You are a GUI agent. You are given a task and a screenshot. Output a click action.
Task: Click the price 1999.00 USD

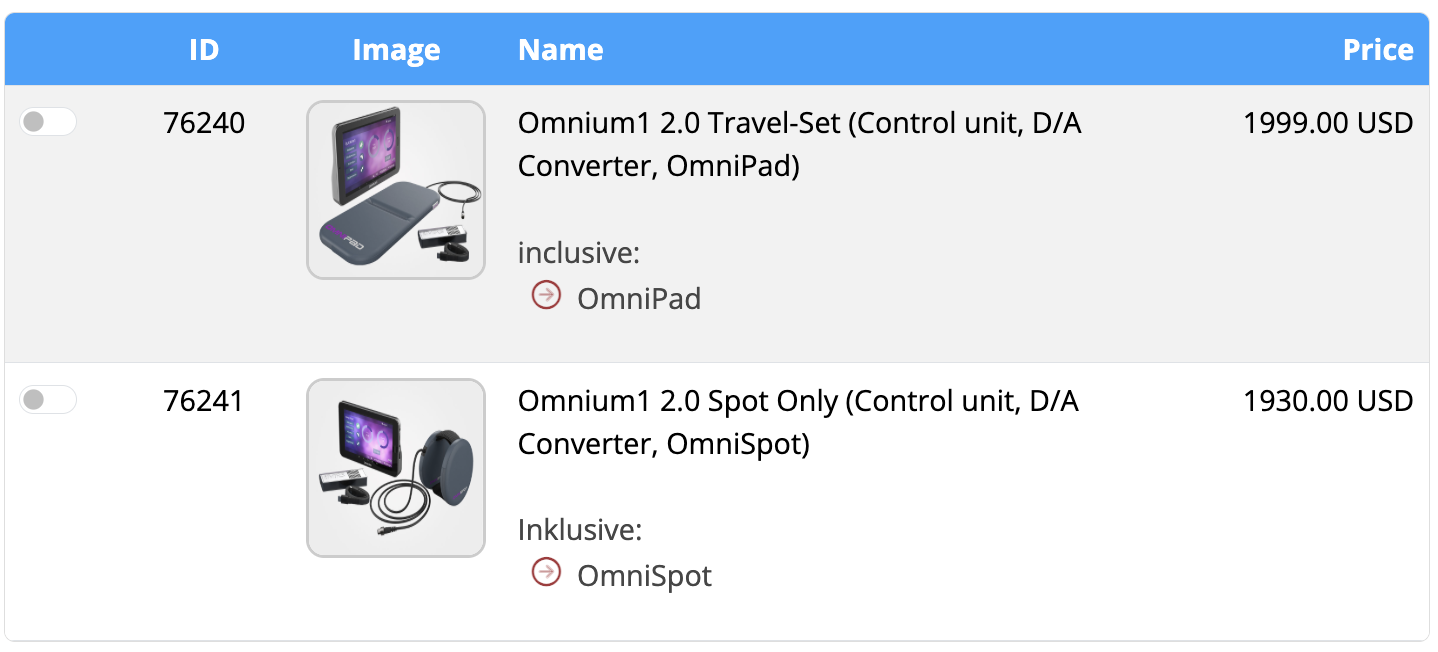point(1329,122)
